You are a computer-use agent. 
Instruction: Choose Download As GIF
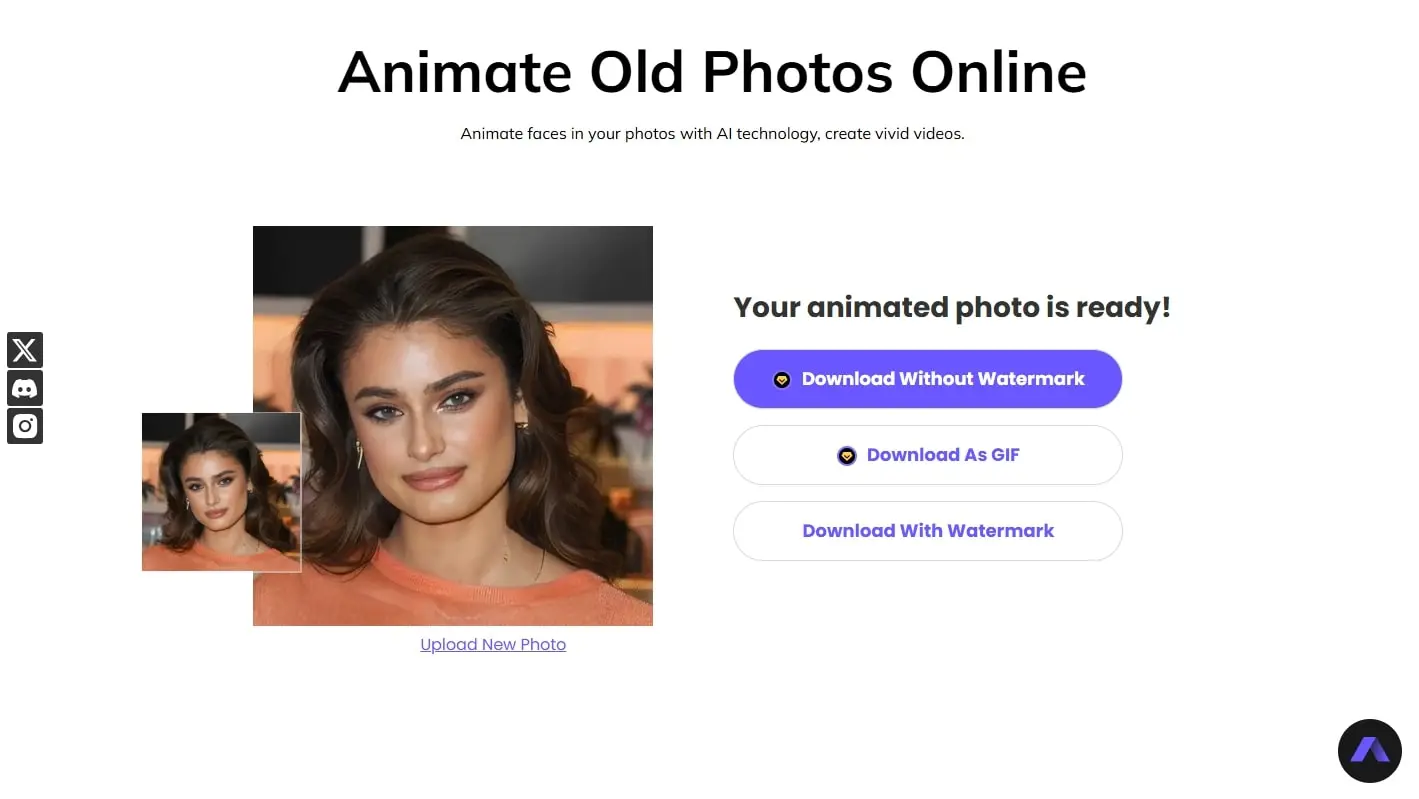(x=928, y=455)
